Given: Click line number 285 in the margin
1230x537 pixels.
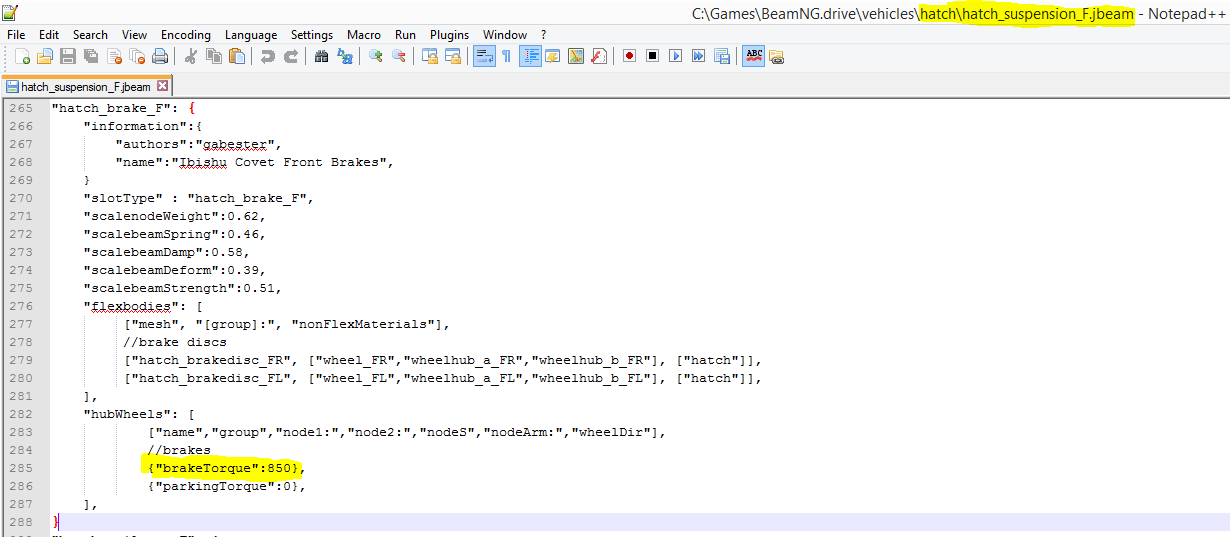Looking at the screenshot, I should coord(22,468).
